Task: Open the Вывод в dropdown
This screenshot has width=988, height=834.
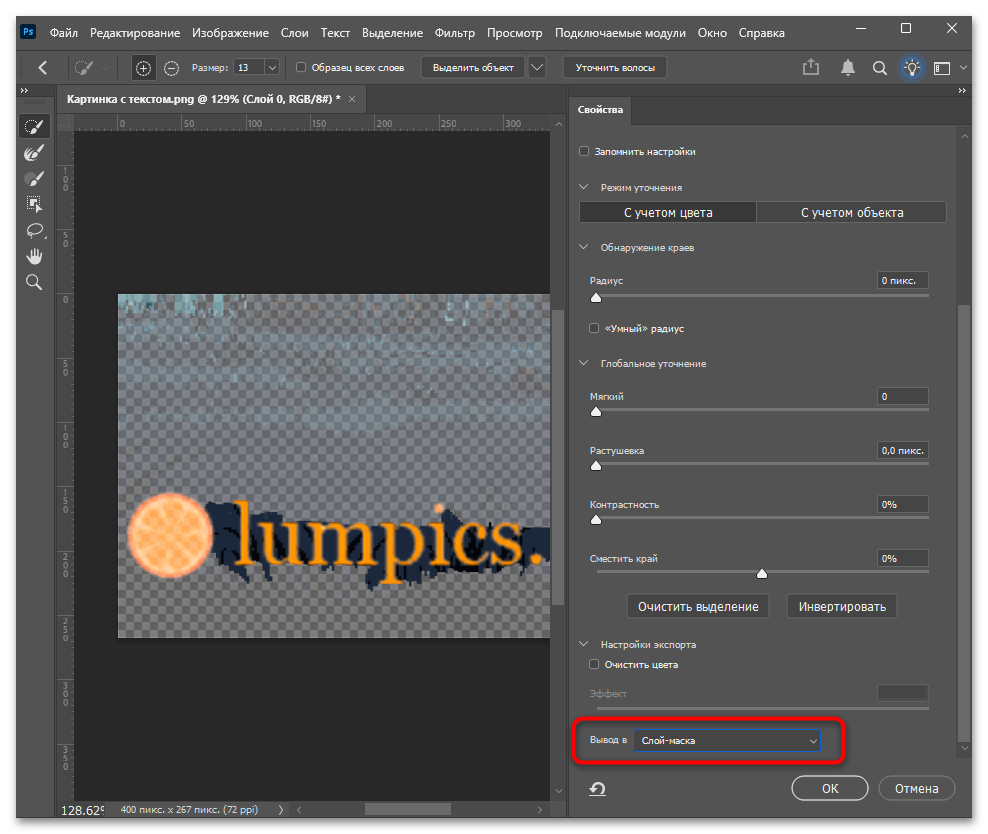Action: click(727, 741)
